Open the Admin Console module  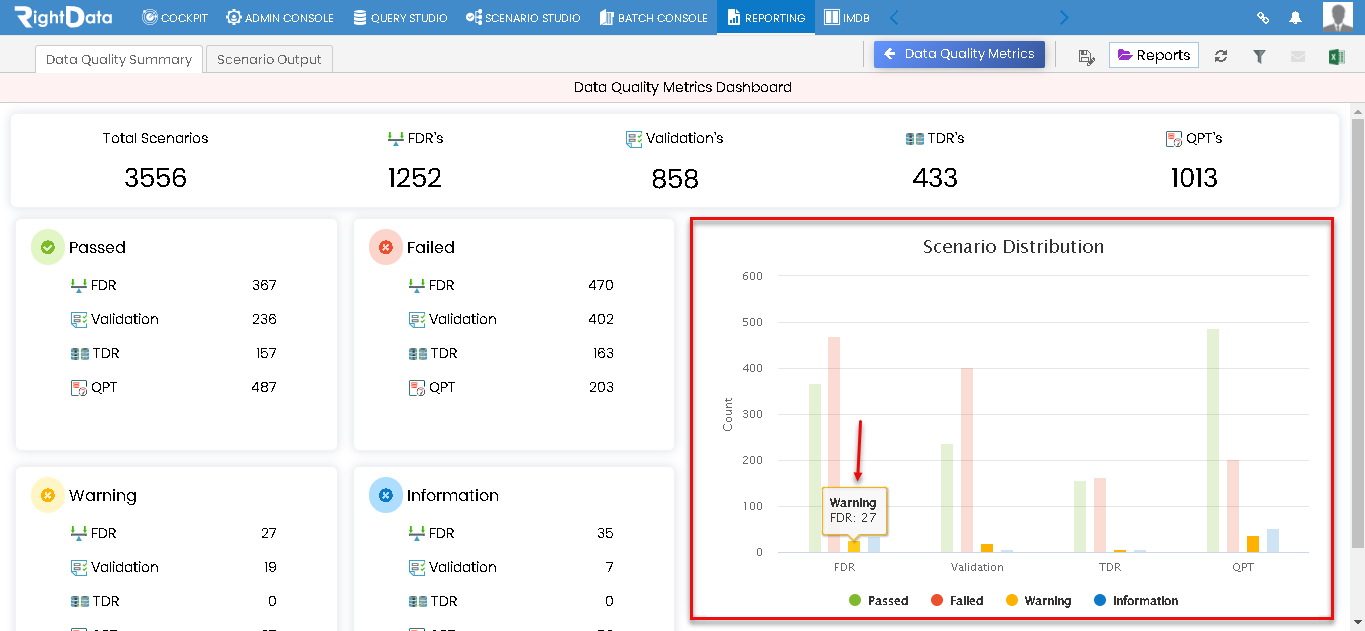point(280,18)
